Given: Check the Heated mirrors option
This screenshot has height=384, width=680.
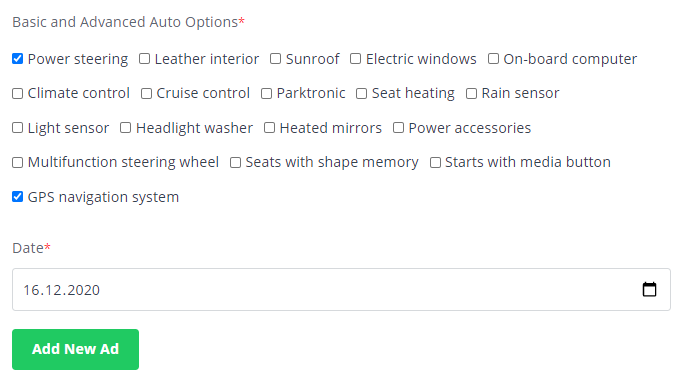Looking at the screenshot, I should coord(269,128).
